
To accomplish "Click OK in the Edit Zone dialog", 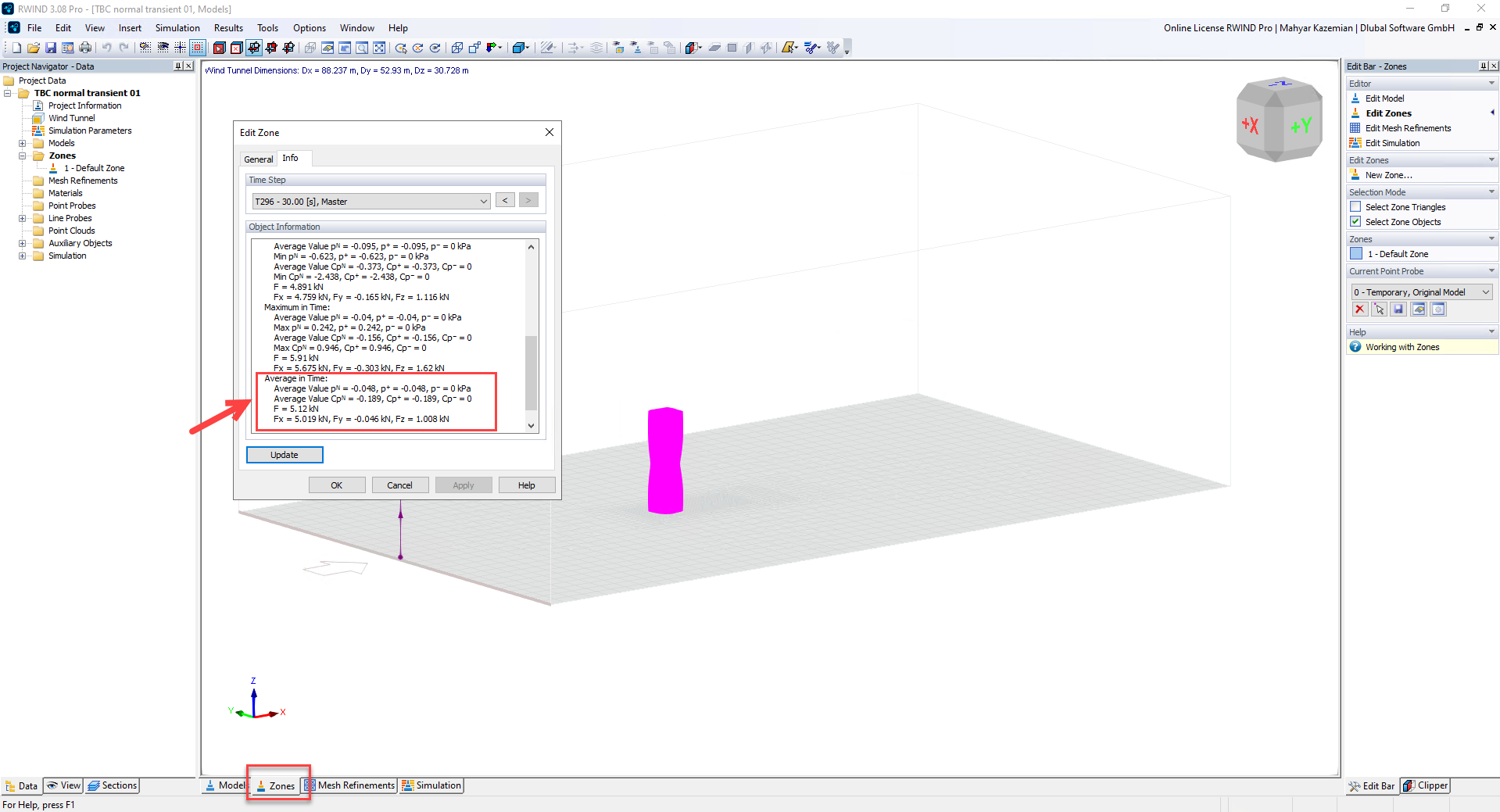I will (336, 485).
